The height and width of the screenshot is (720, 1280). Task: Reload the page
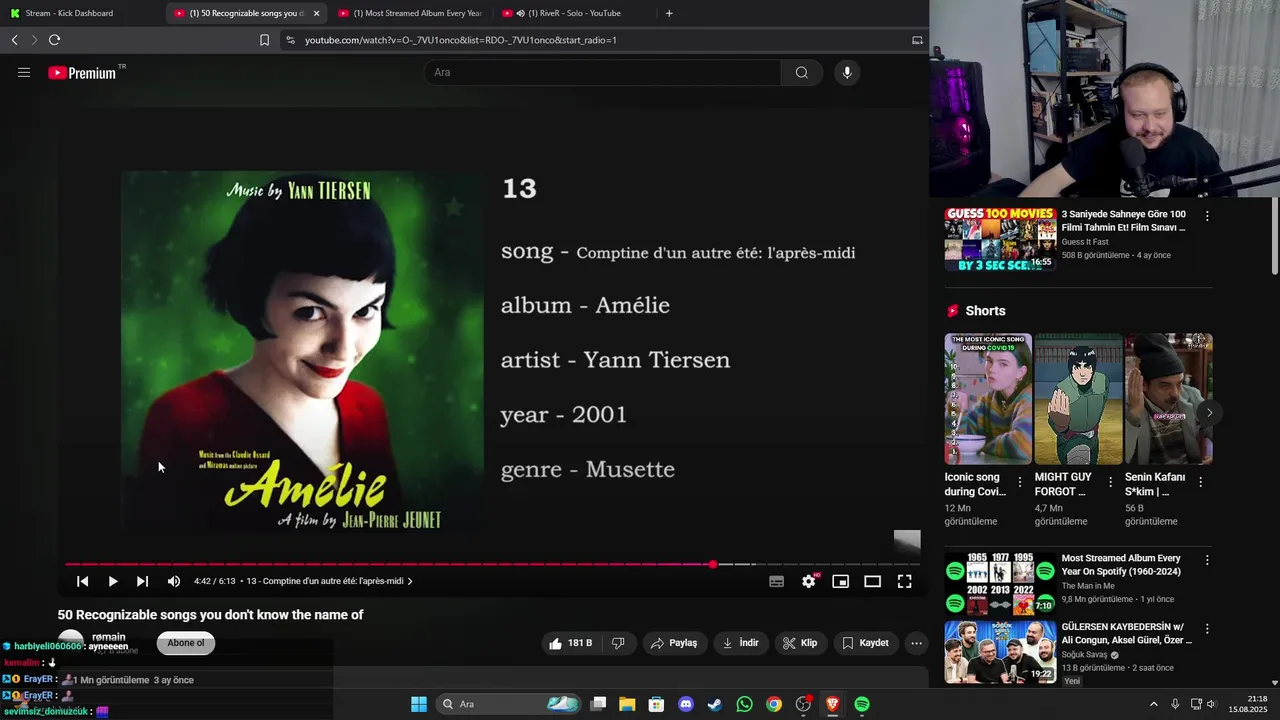[x=54, y=40]
